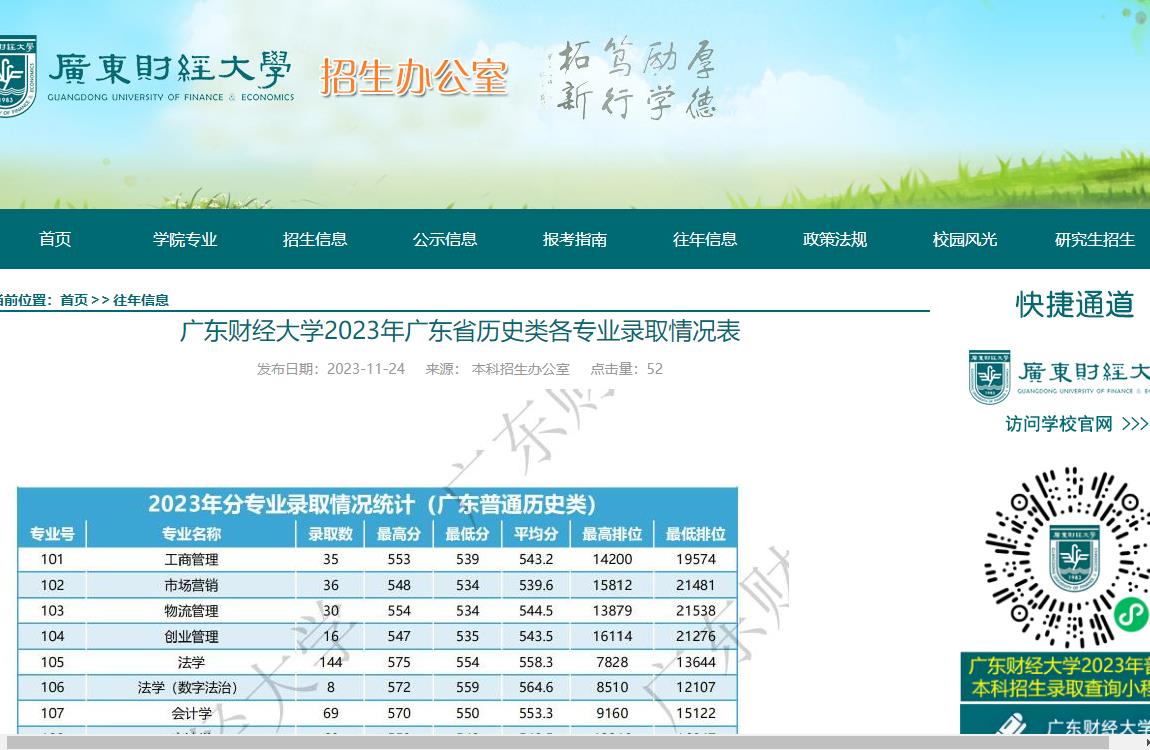Go to 招生信息 in the navigation bar
This screenshot has height=750, width=1150.
(315, 239)
